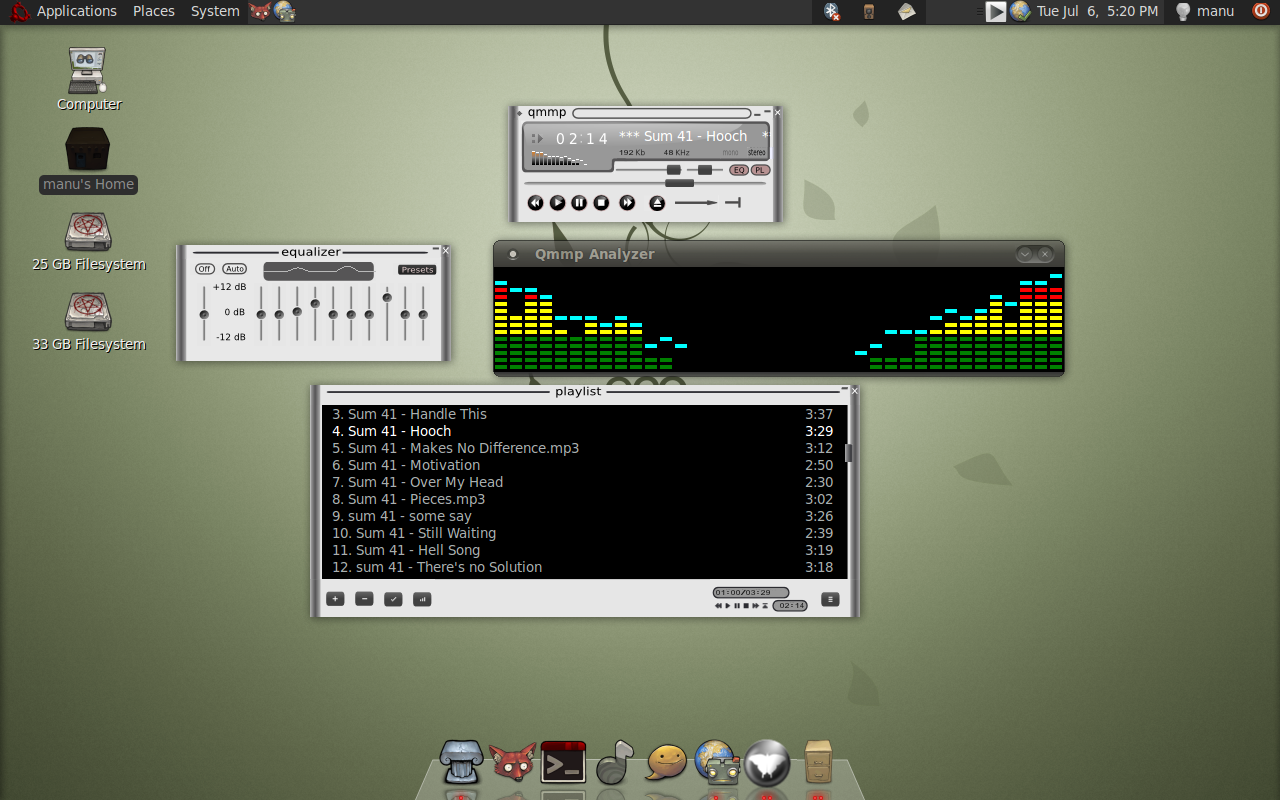
Task: Toggle the playlist with the PL button
Action: 759,170
